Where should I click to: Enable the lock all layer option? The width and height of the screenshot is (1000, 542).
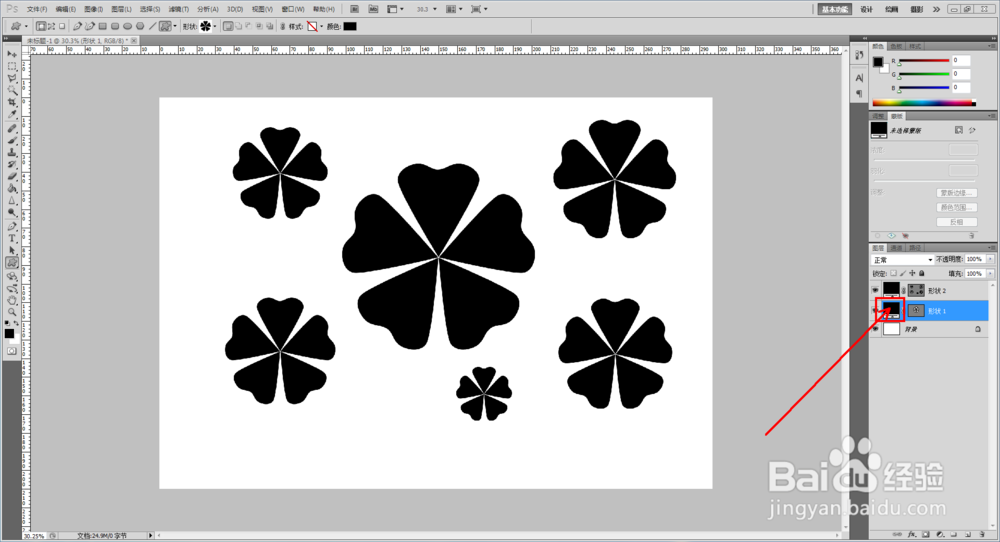point(922,274)
